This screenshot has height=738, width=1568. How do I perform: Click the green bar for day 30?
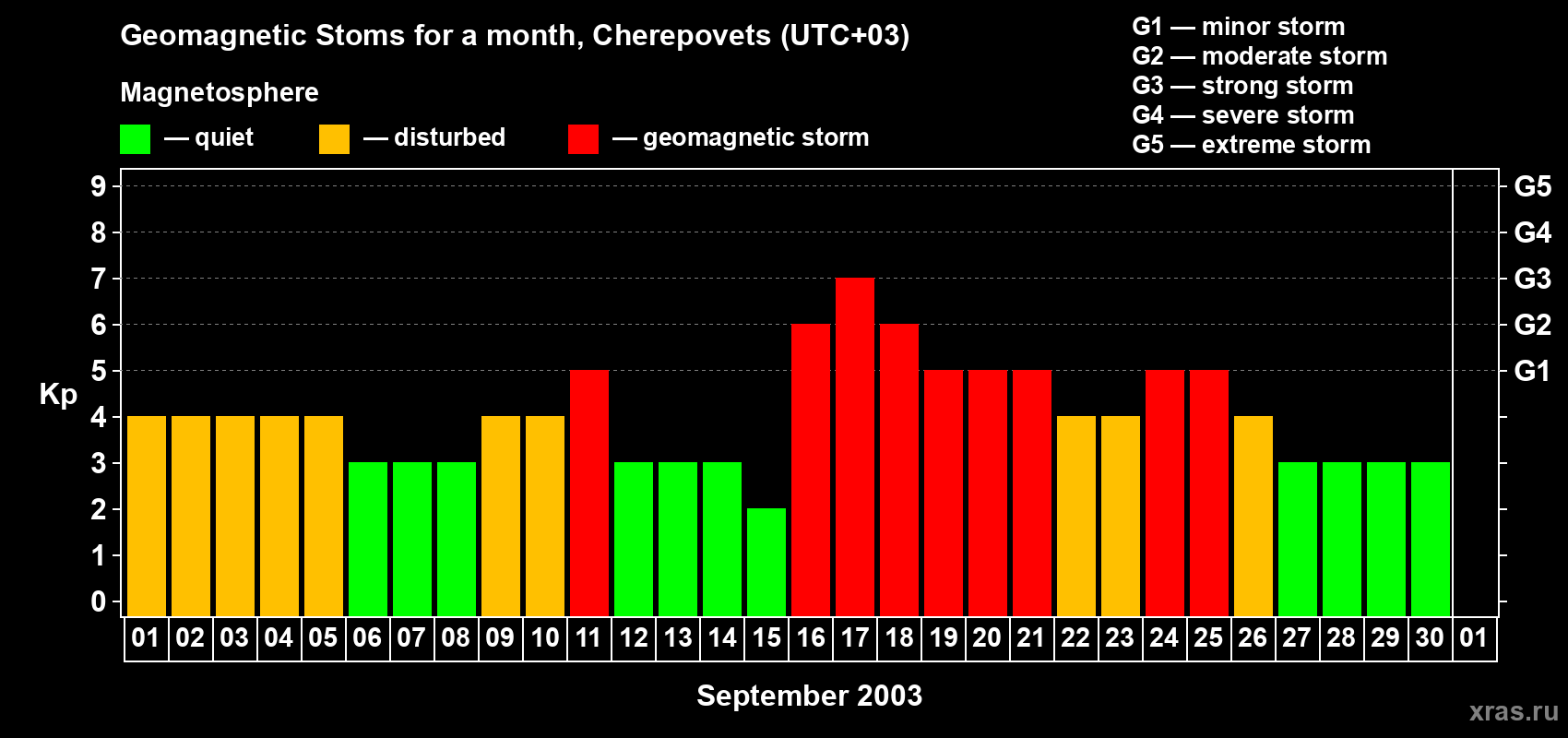1431,539
